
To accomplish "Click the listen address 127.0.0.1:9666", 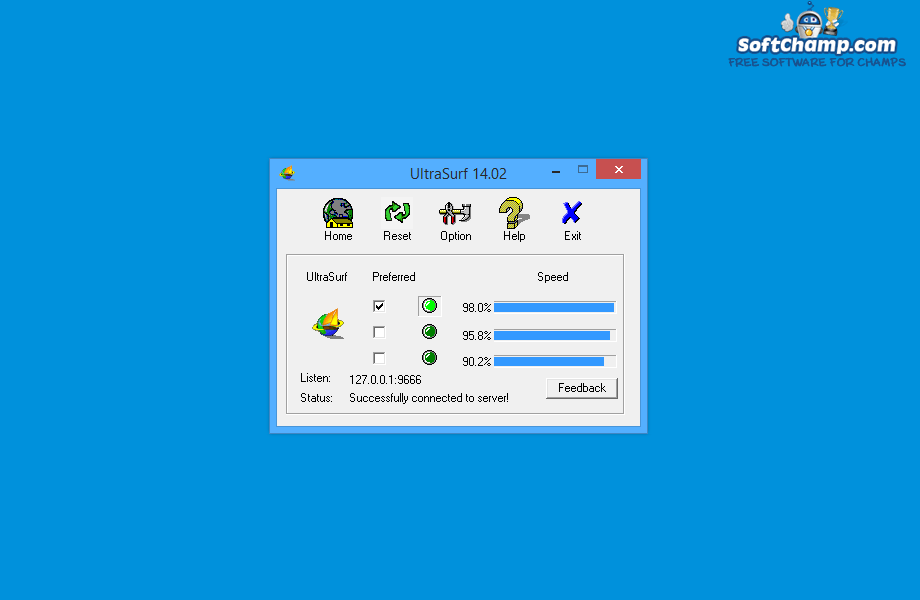I will point(385,379).
